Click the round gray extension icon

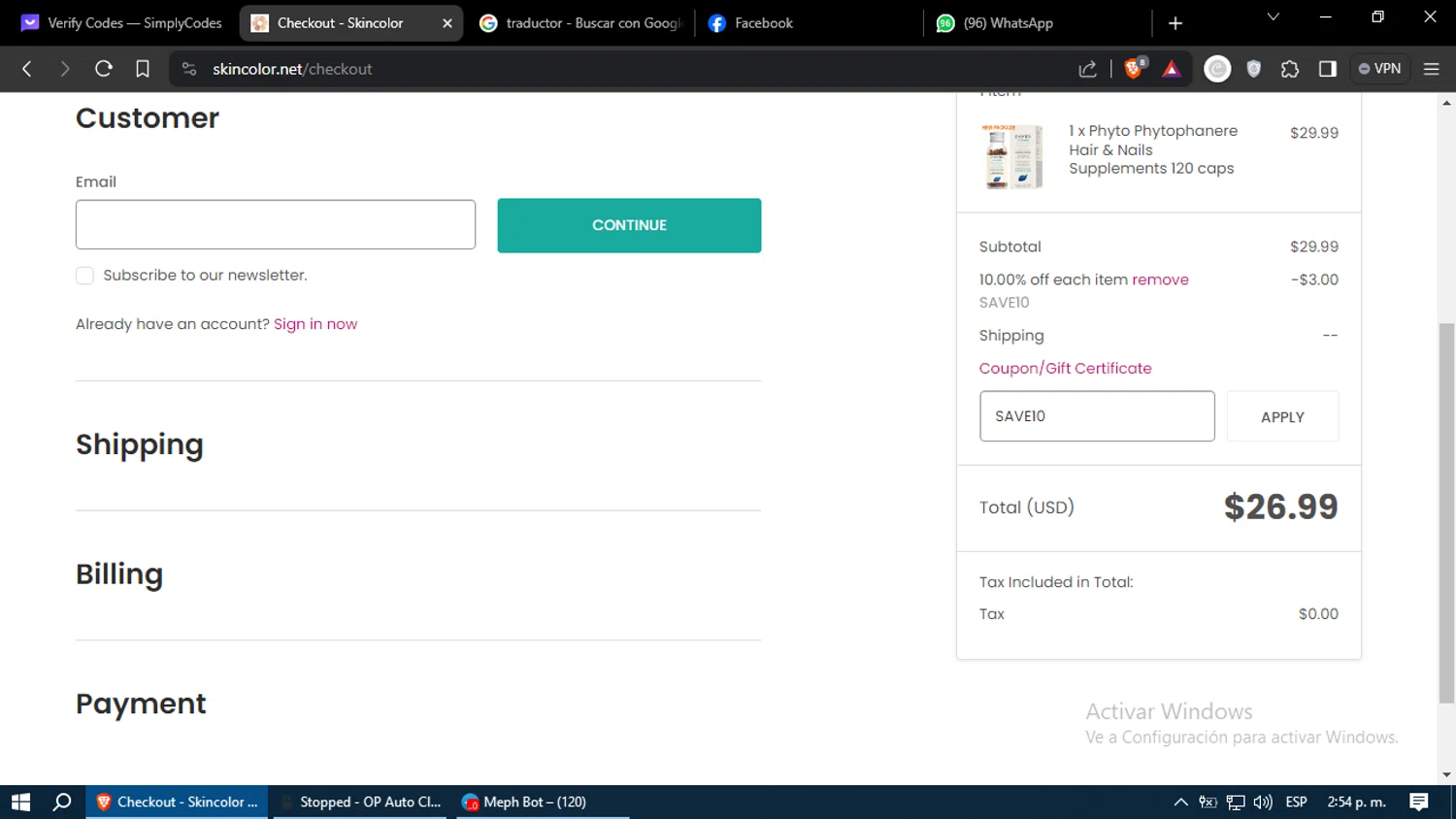pyautogui.click(x=1217, y=69)
